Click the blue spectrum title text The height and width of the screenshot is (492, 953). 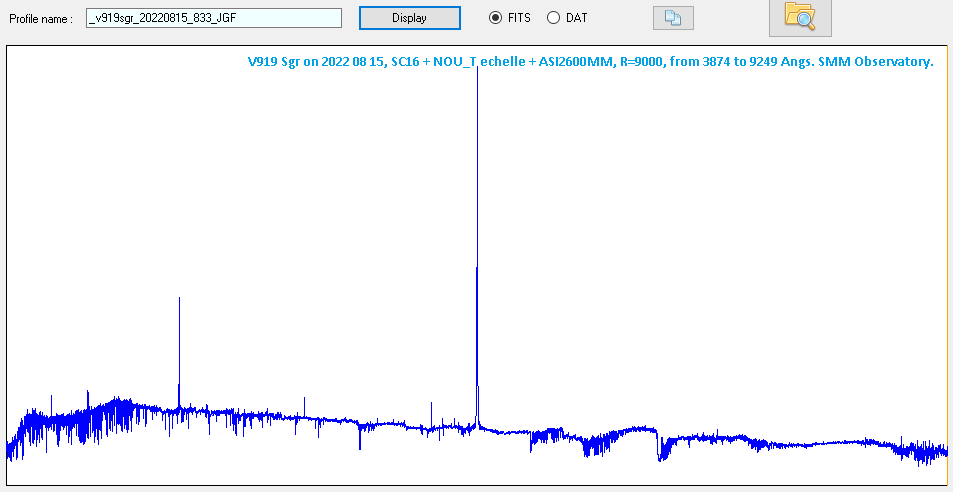[590, 62]
